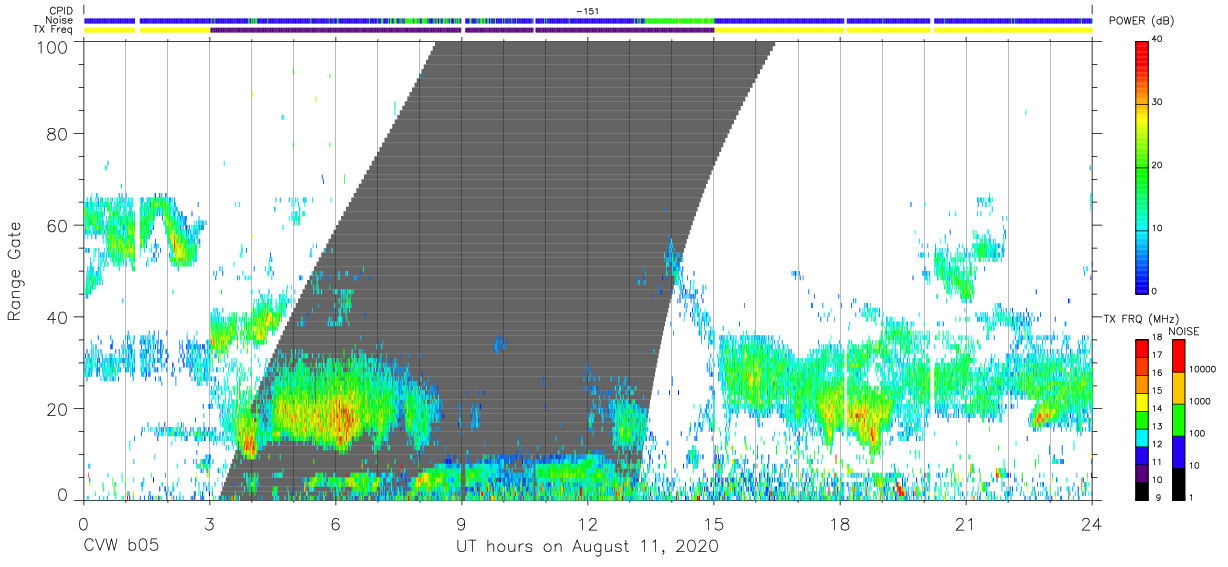
Task: Click the power colorbar 30 tick label
Action: [1158, 102]
